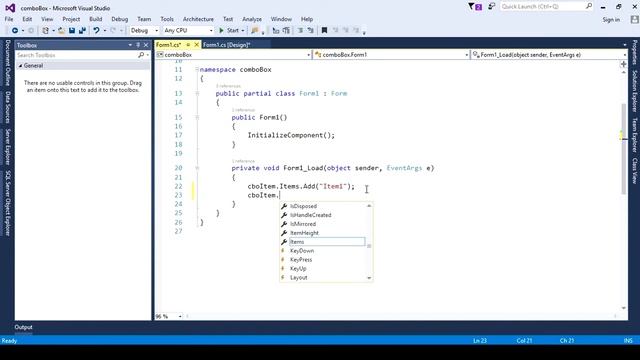
Task: Open the Edit menu
Action: pos(27,19)
